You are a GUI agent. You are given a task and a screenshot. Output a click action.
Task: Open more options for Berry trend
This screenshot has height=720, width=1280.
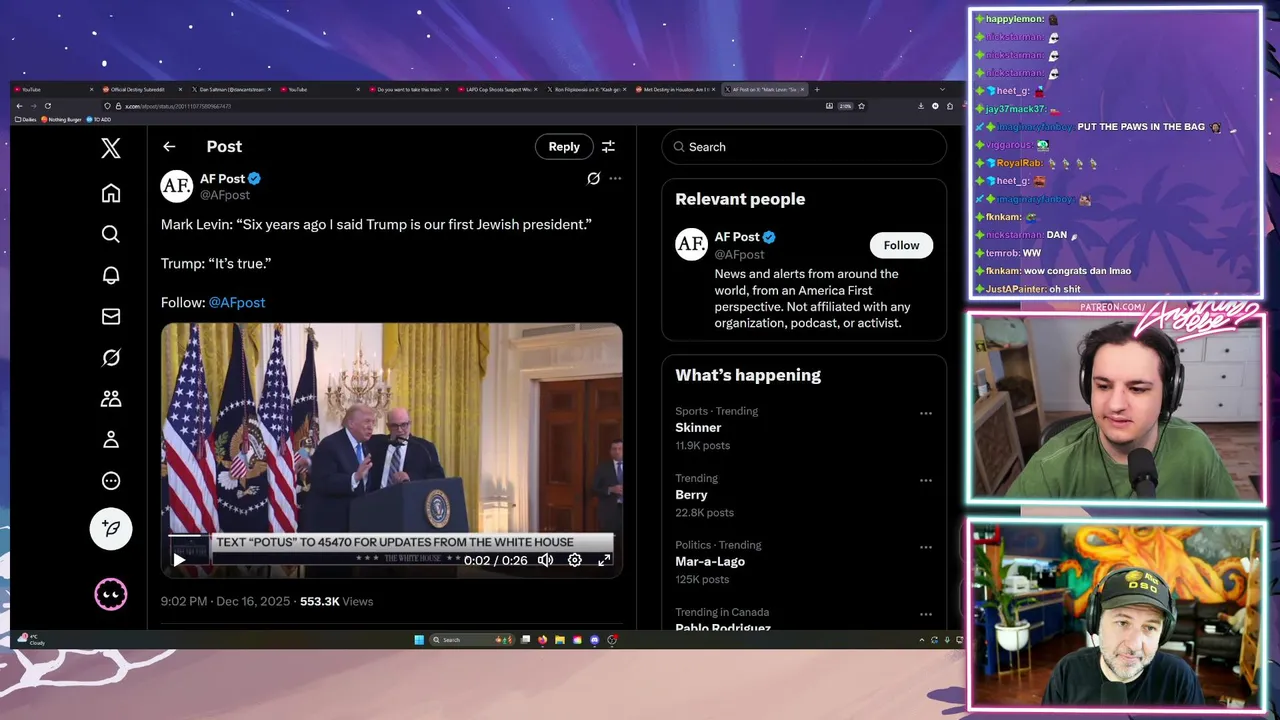[926, 480]
